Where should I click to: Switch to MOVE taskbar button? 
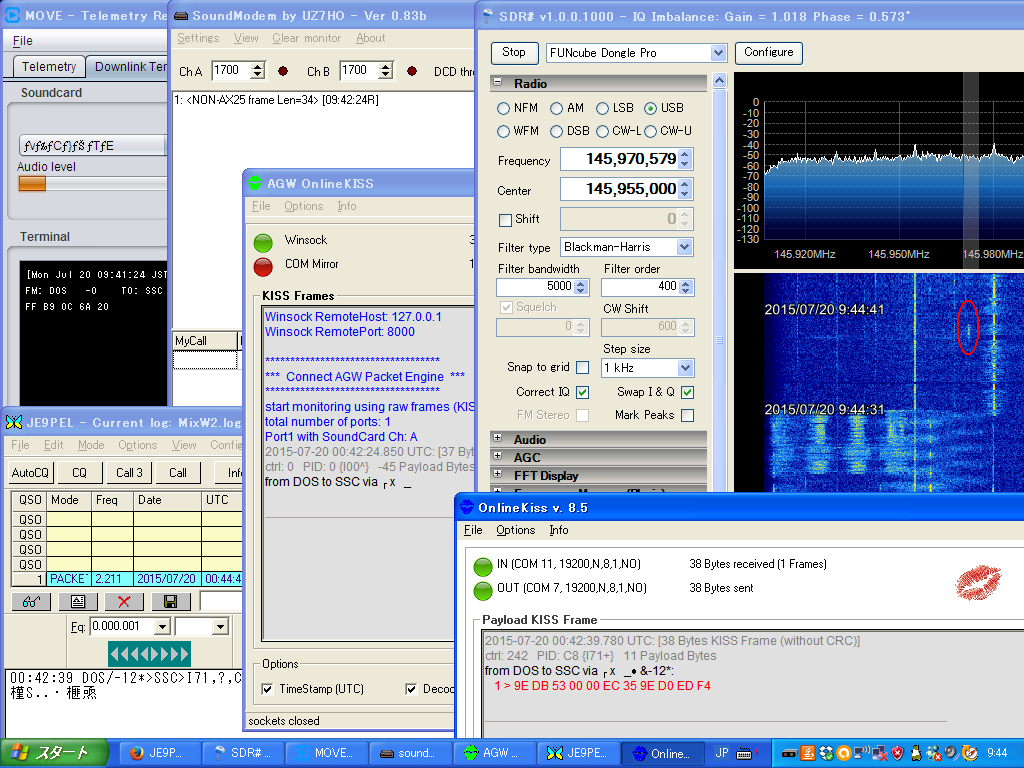326,753
